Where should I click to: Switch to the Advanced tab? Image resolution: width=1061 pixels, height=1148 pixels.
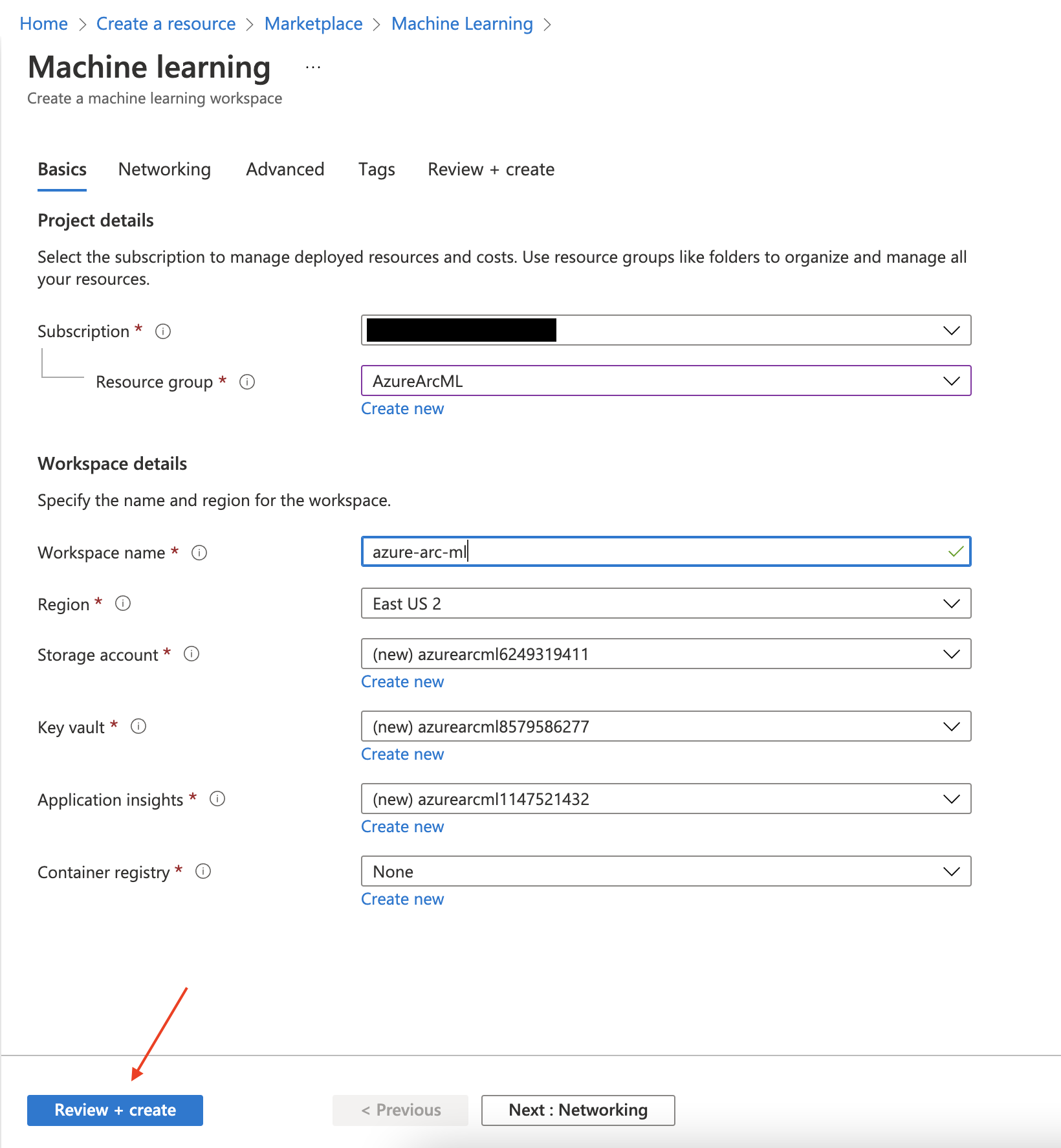point(285,170)
